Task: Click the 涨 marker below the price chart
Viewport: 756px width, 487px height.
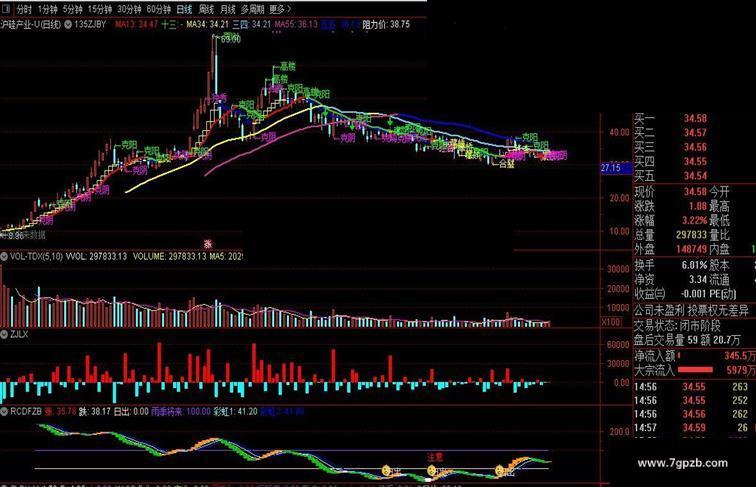Action: tap(208, 244)
